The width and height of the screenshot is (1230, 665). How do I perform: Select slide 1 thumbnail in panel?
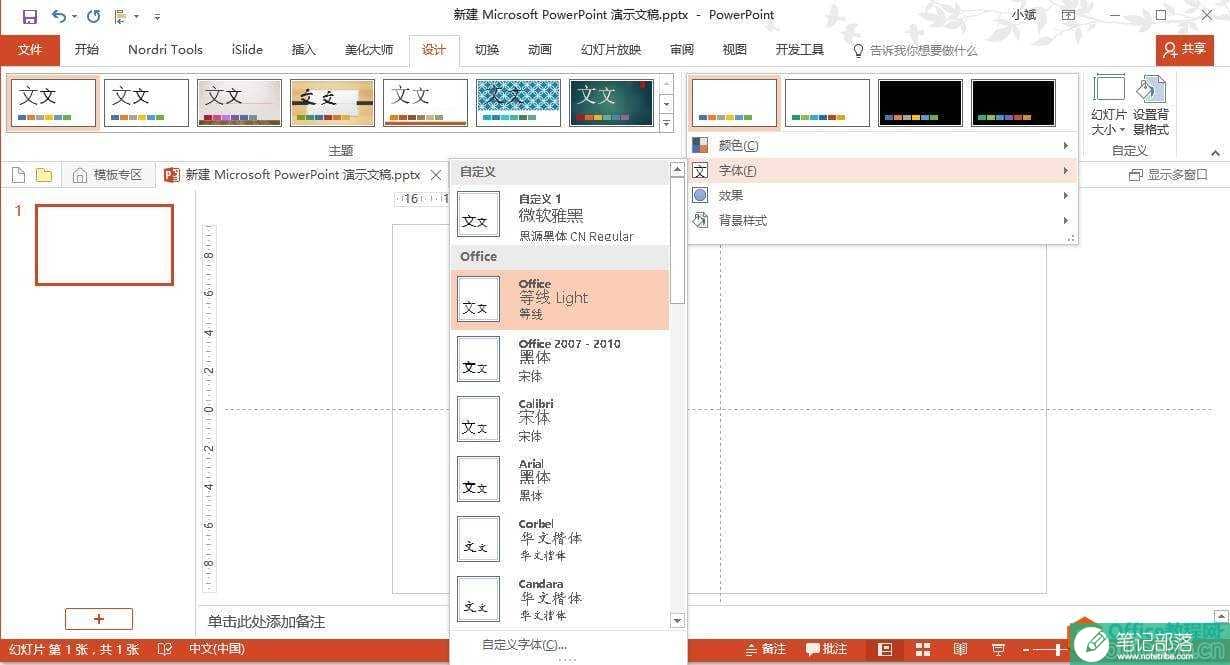[104, 245]
